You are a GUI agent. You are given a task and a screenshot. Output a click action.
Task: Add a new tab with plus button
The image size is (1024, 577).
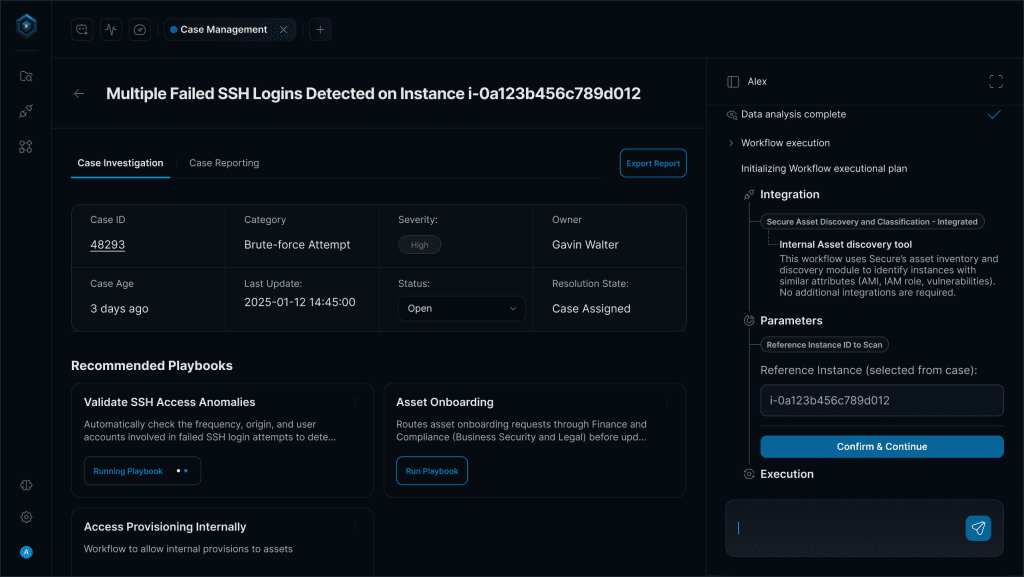[x=320, y=30]
